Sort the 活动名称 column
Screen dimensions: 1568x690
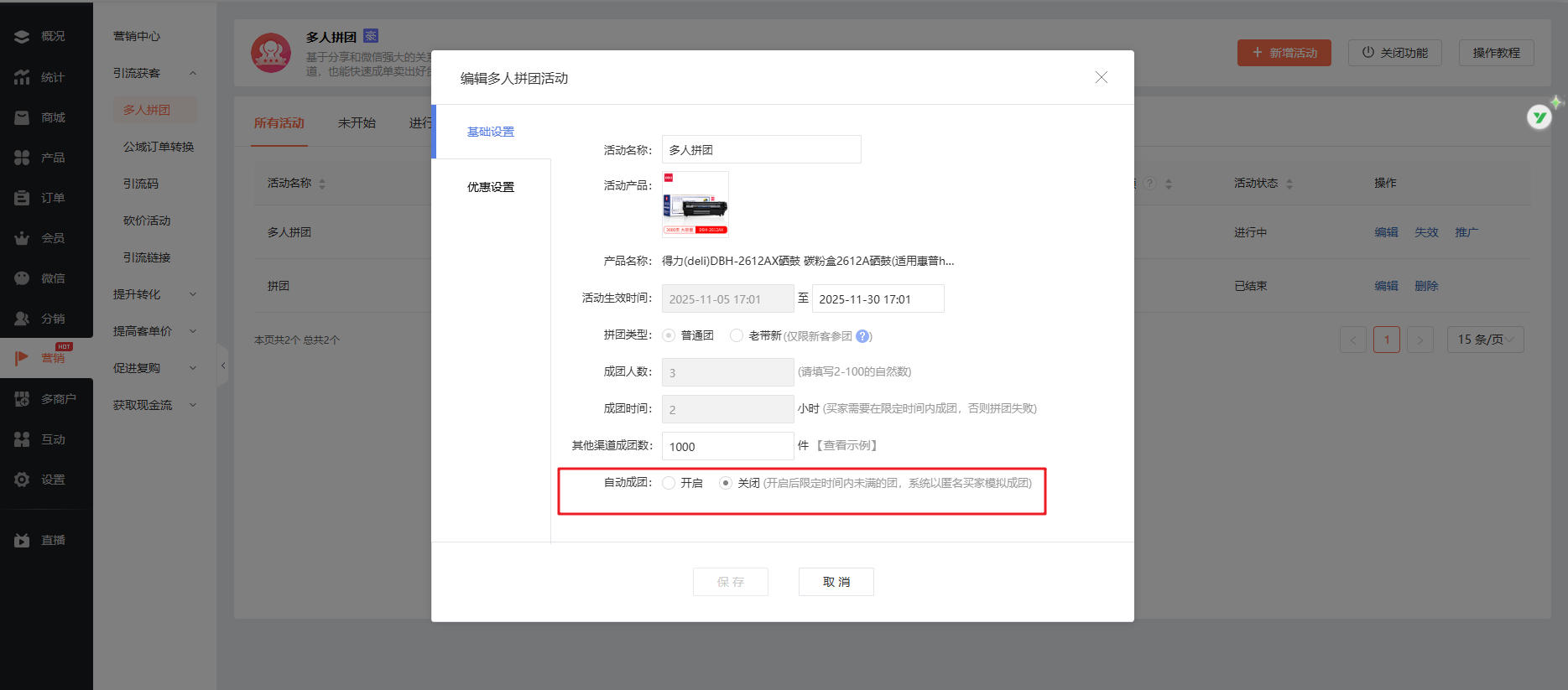coord(322,184)
